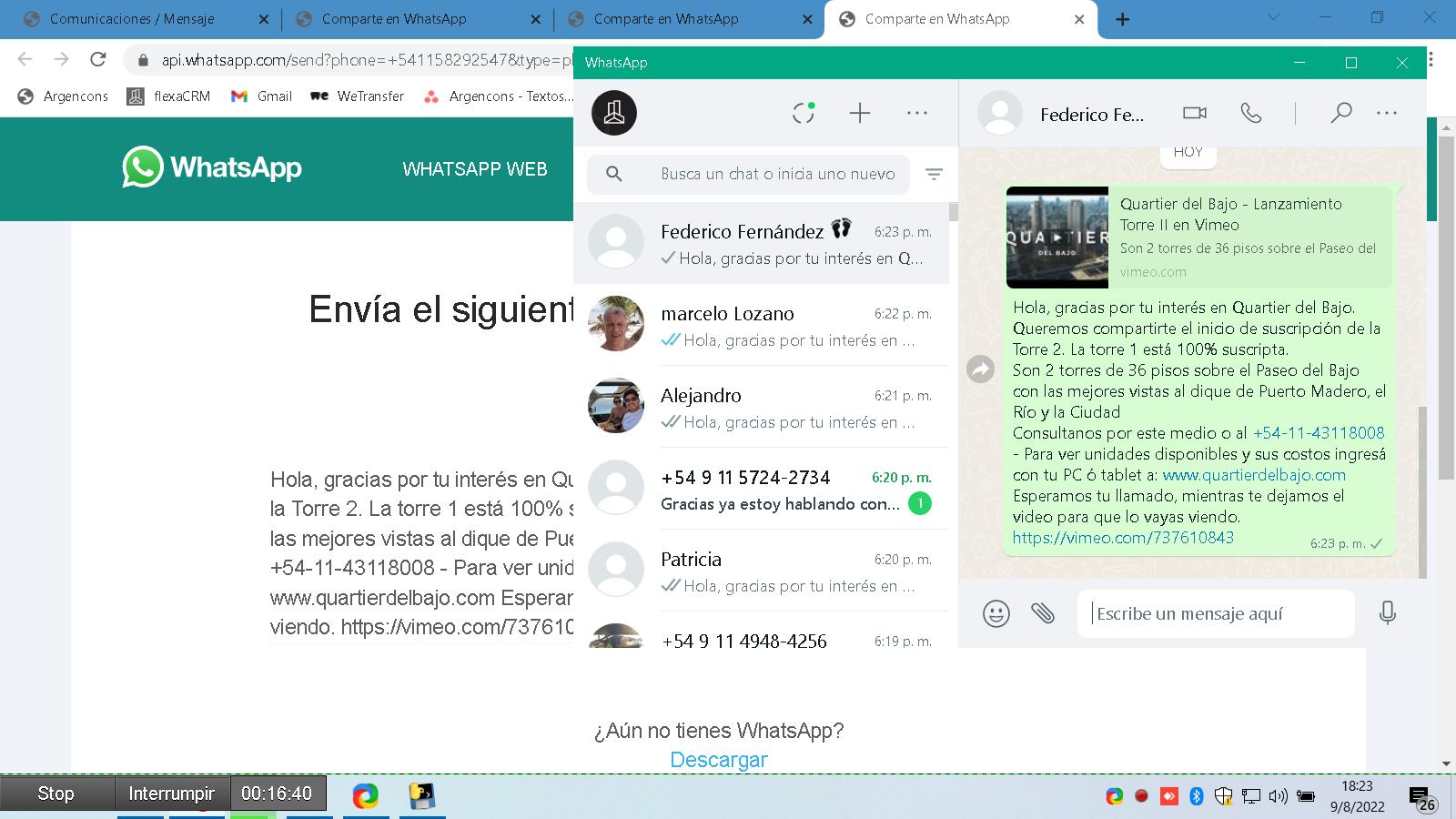Open the WeTransfer bookmark

pos(357,96)
